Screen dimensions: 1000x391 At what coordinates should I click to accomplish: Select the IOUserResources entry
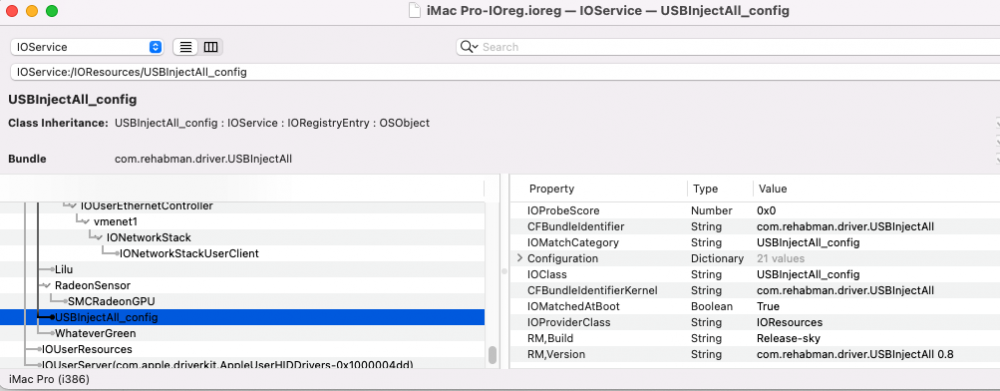(x=87, y=349)
